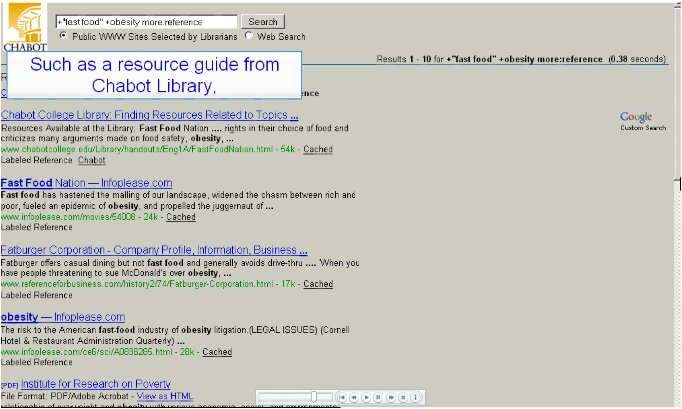Click the www.referenceforbusiness.com green URL text
Image resolution: width=682 pixels, height=409 pixels.
tap(137, 284)
